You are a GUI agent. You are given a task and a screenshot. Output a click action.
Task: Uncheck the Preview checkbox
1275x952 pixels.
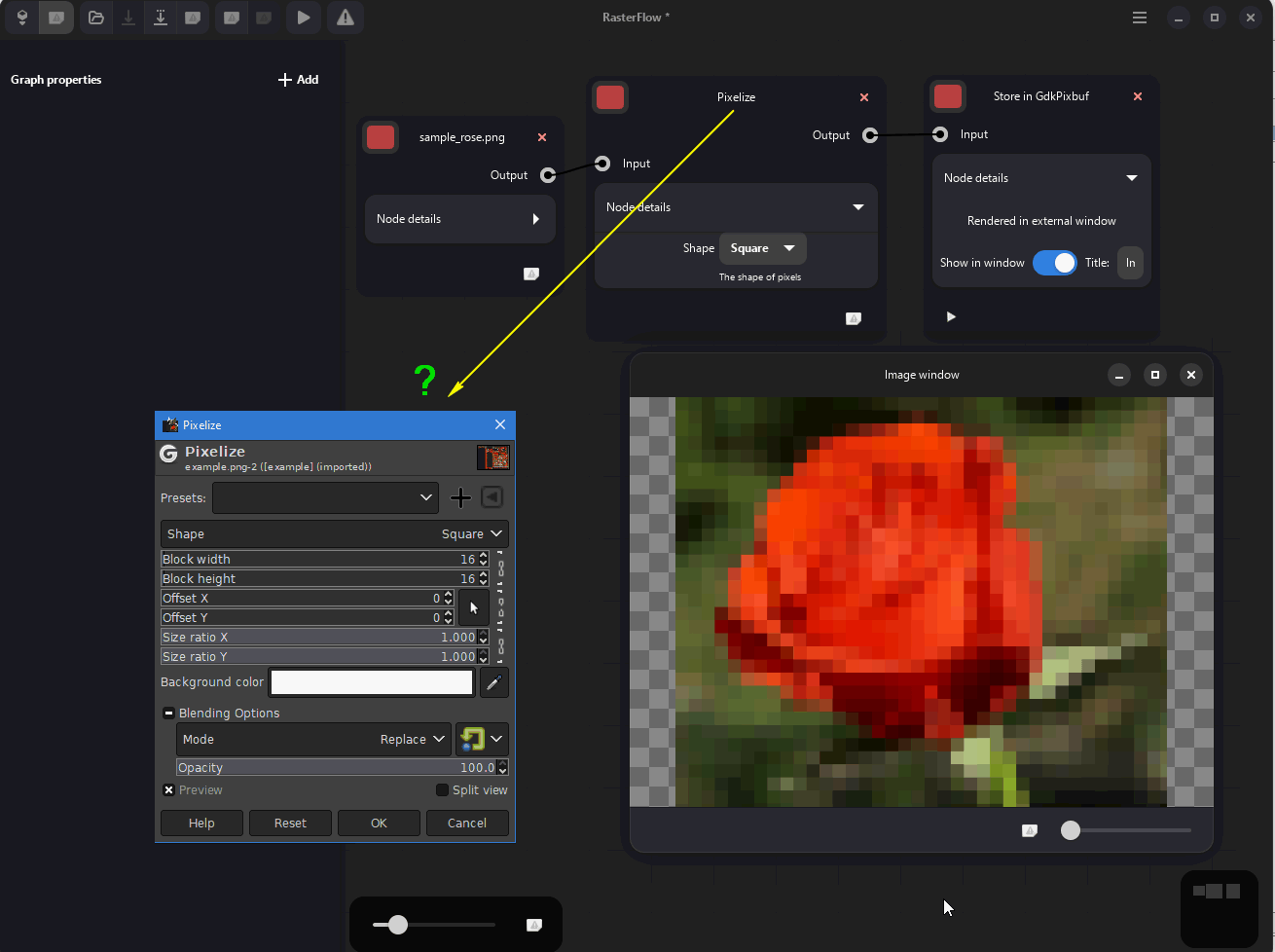tap(169, 790)
